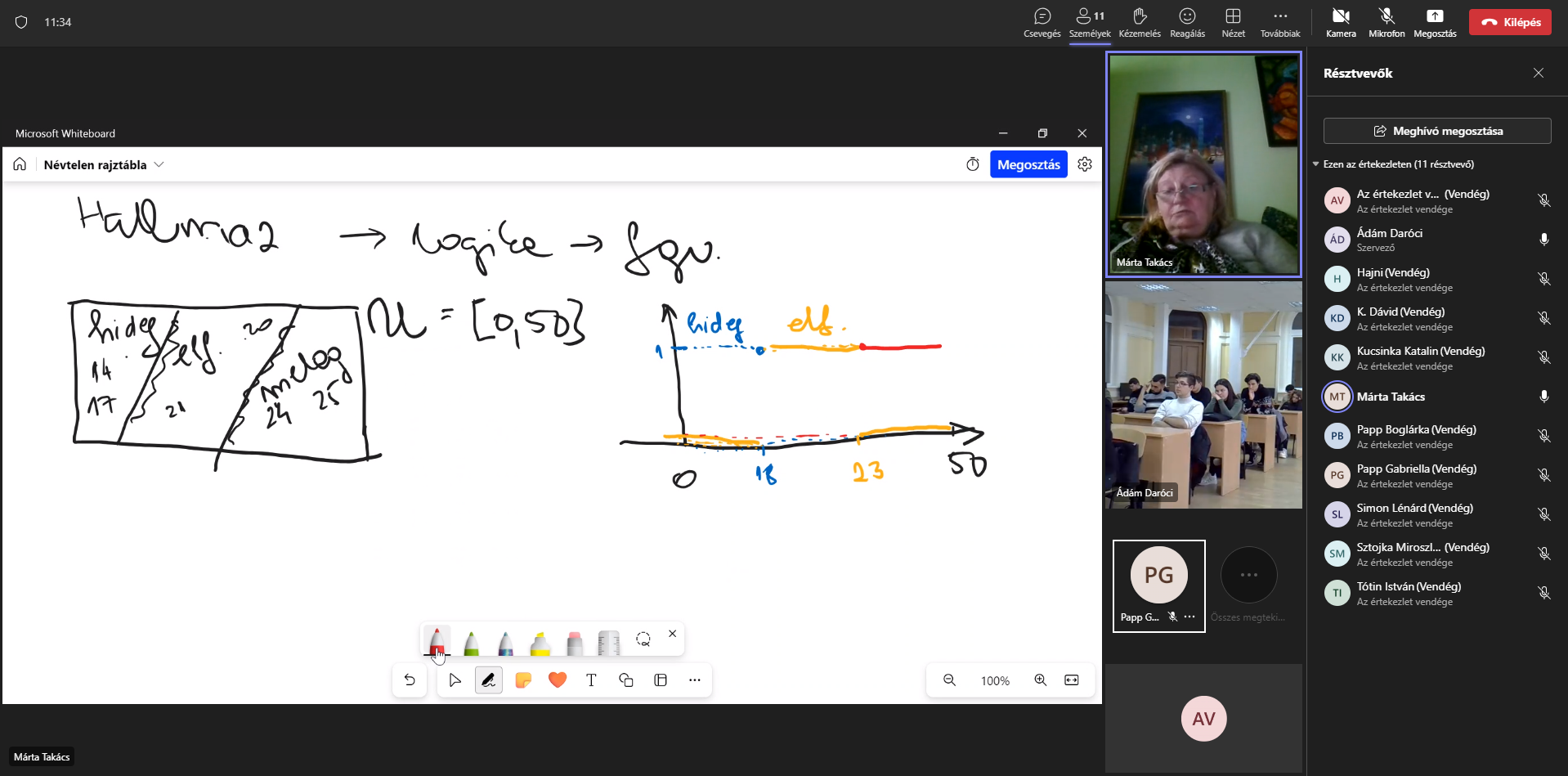
Task: Select the eraser tool in pen tray
Action: 575,643
